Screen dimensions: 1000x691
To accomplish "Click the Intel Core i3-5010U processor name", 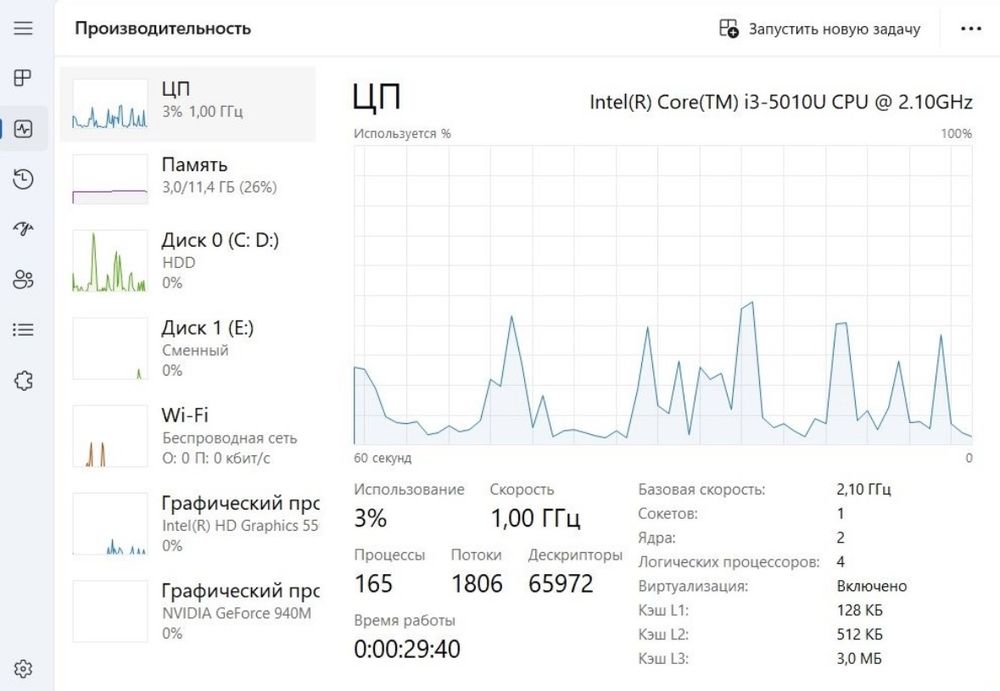I will 781,102.
